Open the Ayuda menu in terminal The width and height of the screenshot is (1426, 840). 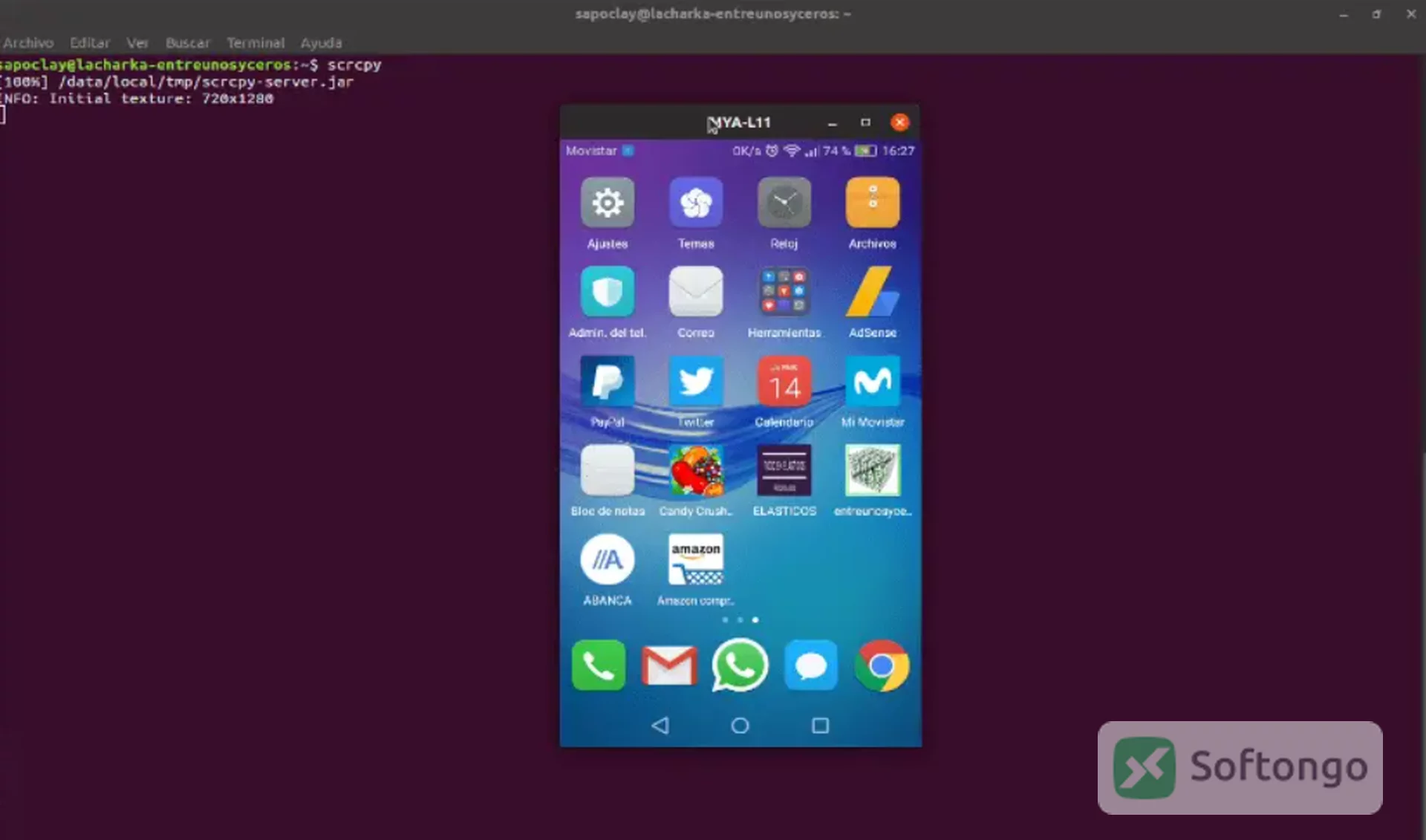pos(321,43)
